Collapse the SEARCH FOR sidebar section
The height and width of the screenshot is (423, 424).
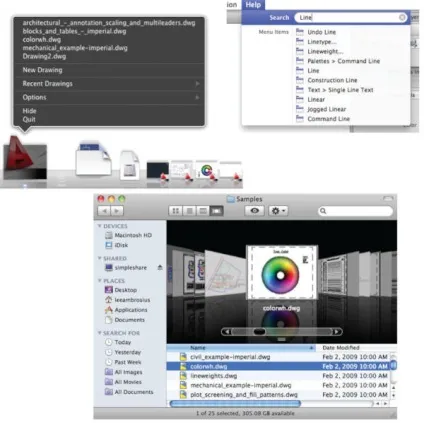99,333
